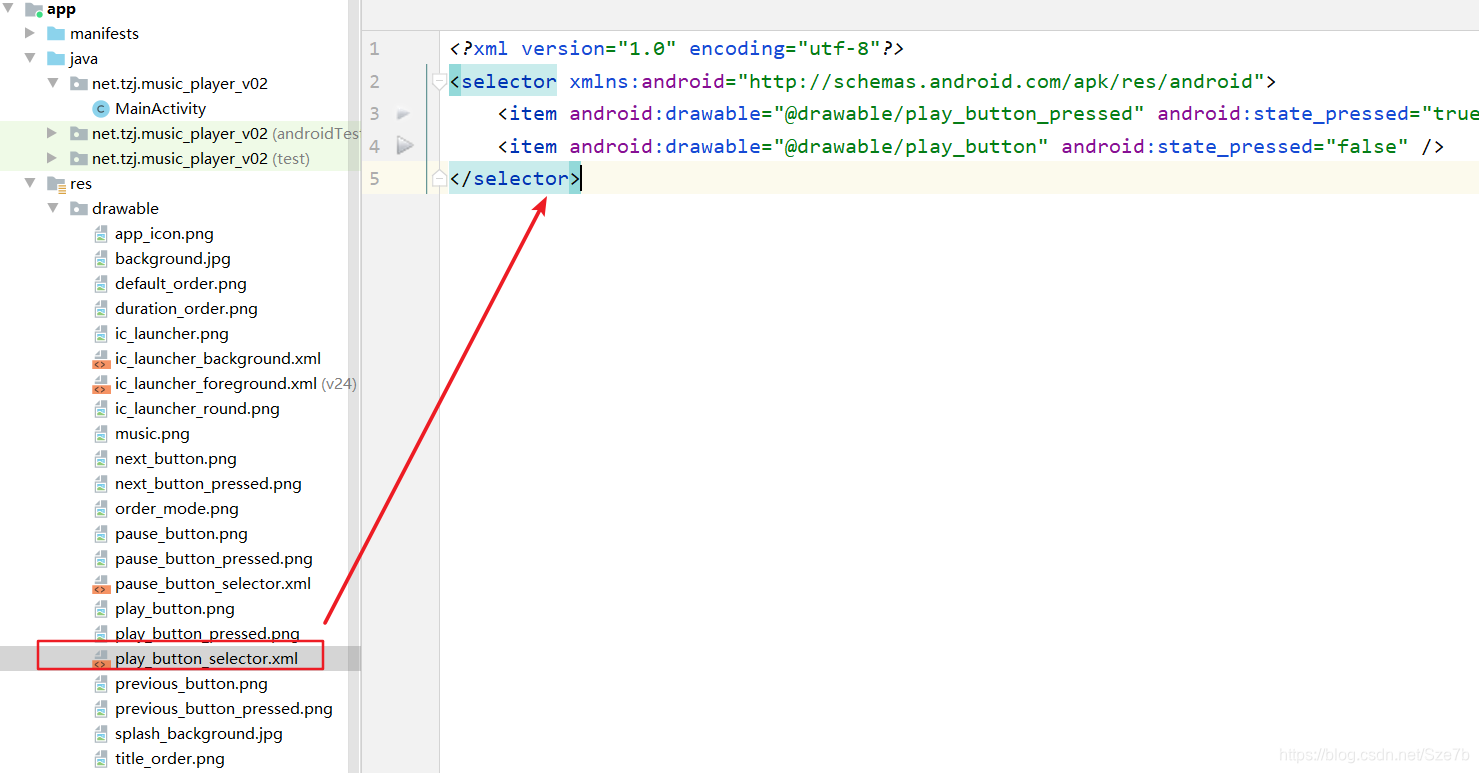The image size is (1479, 773).
Task: Select ic_launcher.png in the tree
Action: tap(171, 334)
